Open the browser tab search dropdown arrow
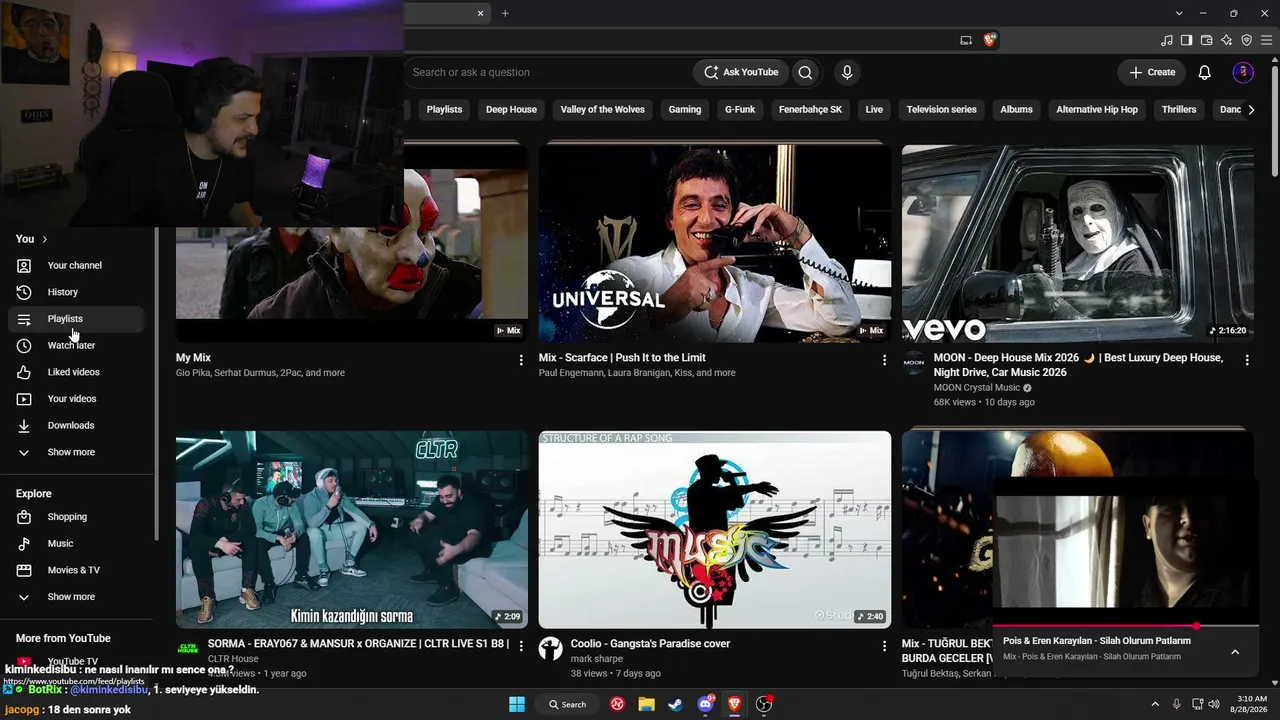1280x720 pixels. [x=1180, y=13]
